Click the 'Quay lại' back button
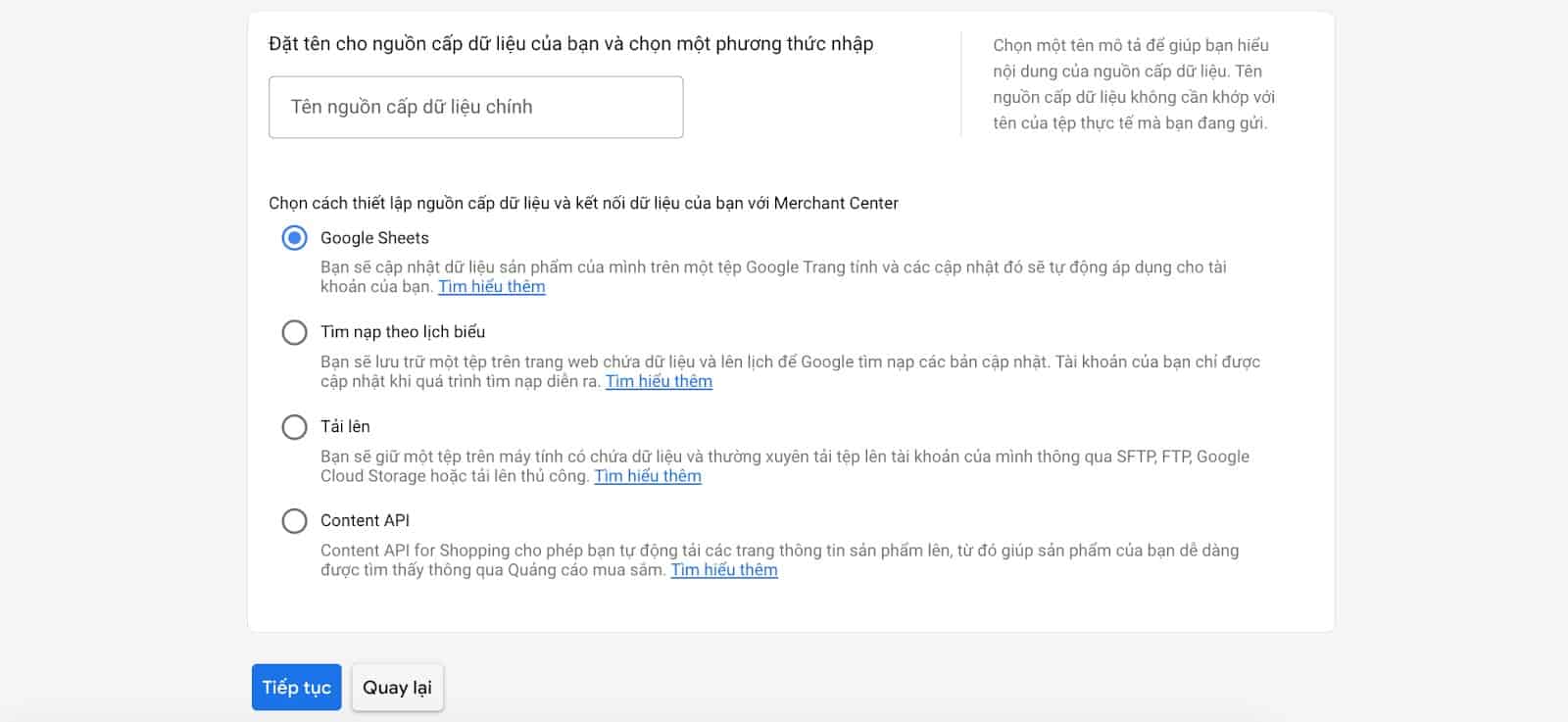The width and height of the screenshot is (1568, 722). tap(397, 688)
